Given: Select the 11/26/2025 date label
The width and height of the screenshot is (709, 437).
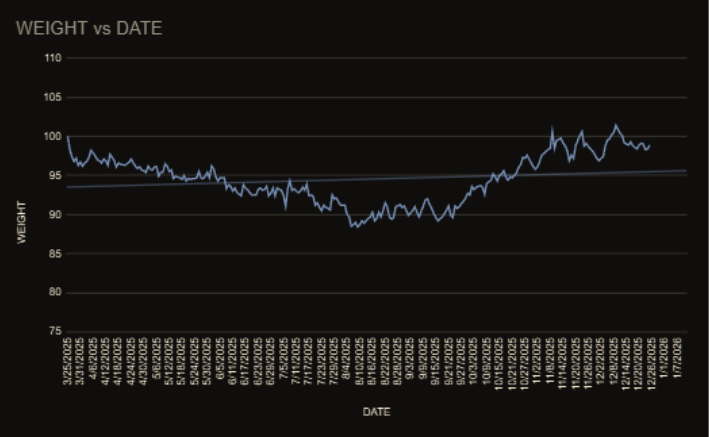Looking at the screenshot, I should [x=588, y=364].
